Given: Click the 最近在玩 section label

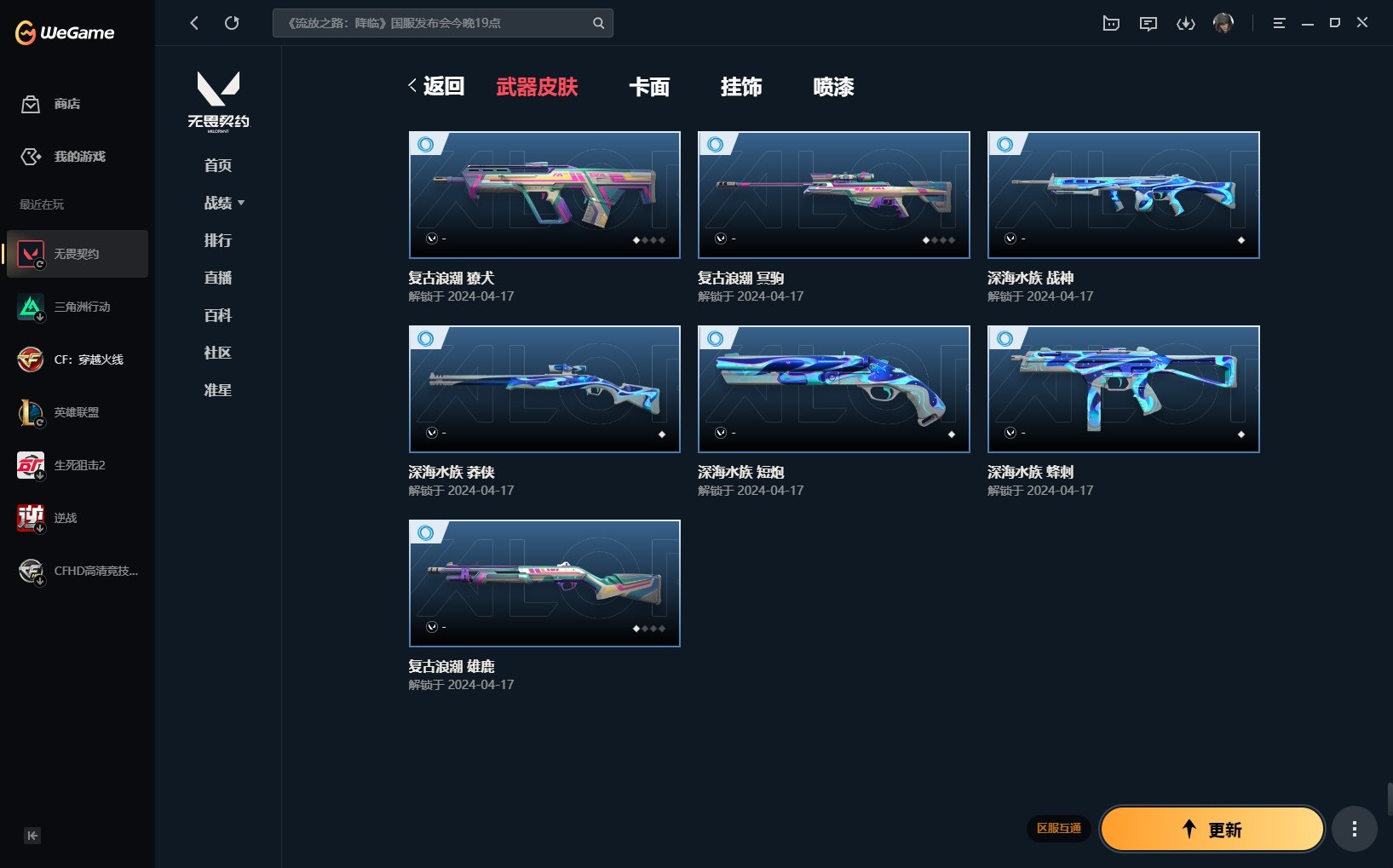Looking at the screenshot, I should [x=42, y=204].
